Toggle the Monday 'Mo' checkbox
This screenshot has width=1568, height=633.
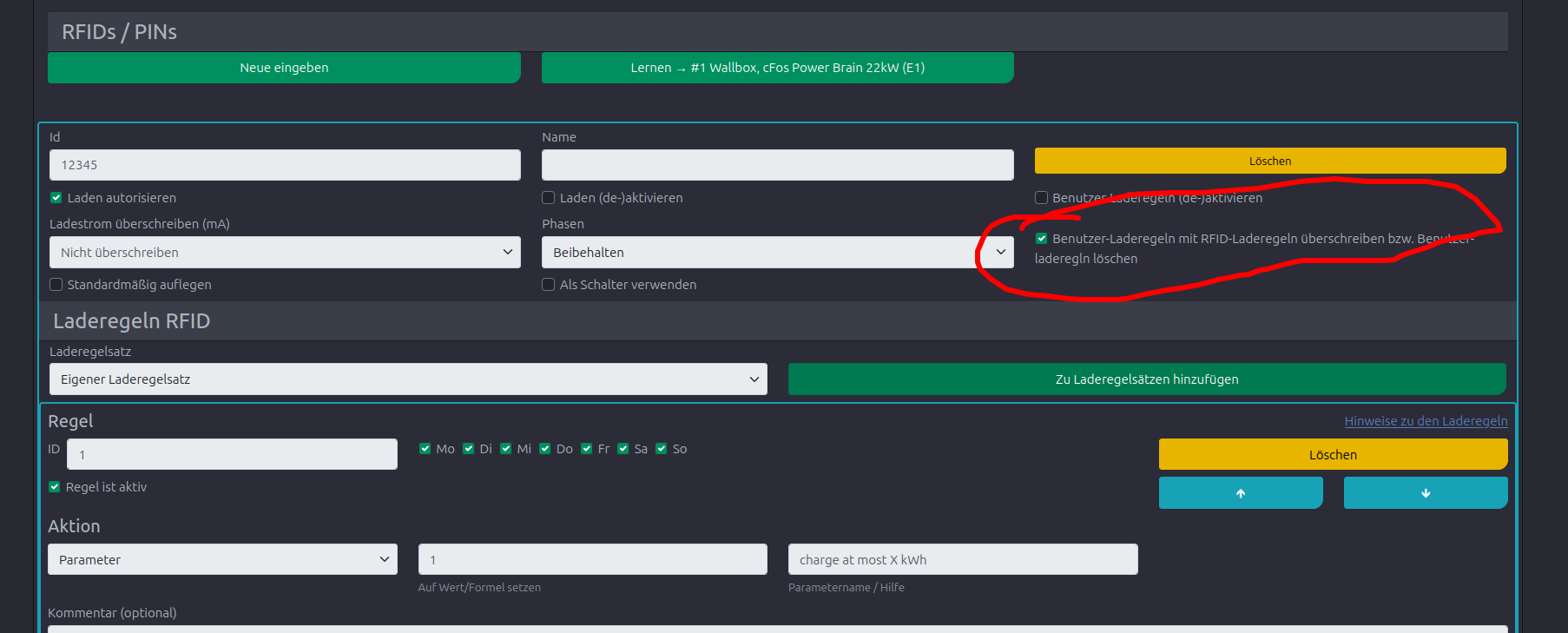[x=425, y=449]
